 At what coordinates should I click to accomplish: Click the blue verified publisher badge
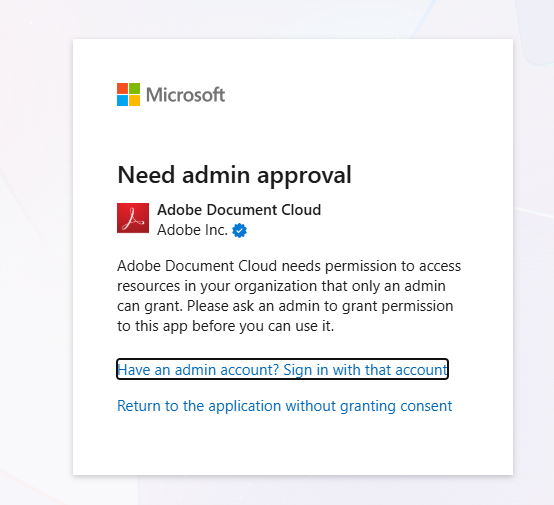(x=239, y=230)
